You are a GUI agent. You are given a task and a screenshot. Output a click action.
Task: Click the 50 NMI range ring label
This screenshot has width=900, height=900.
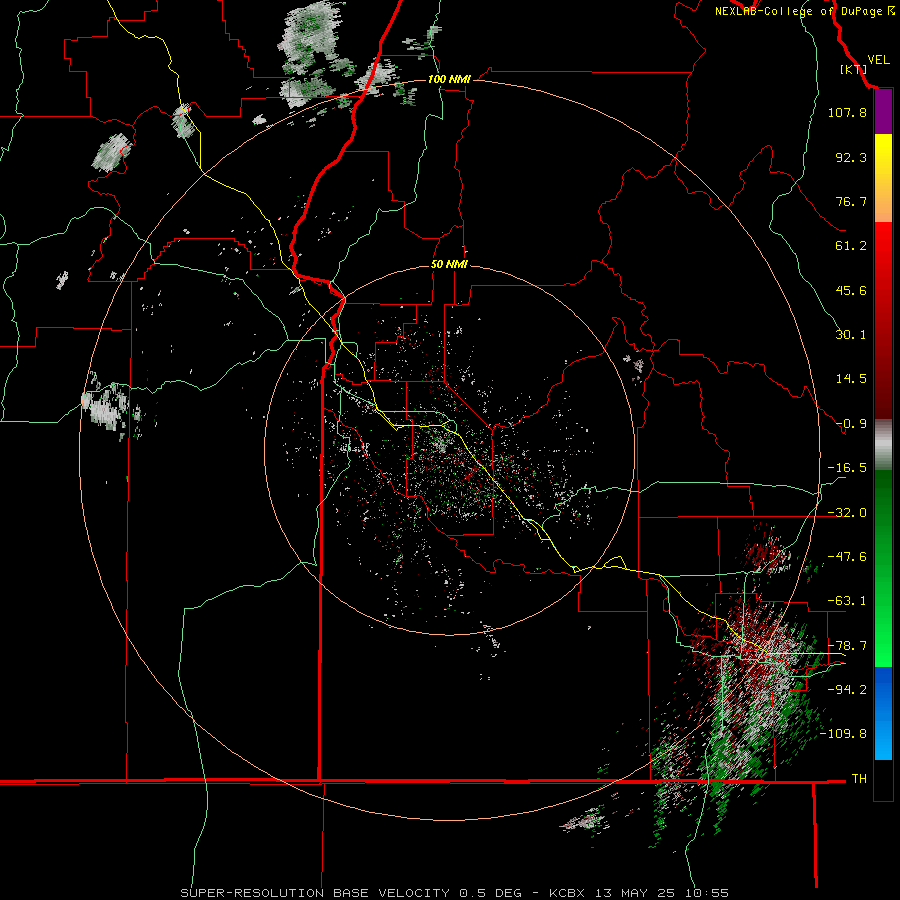449,265
